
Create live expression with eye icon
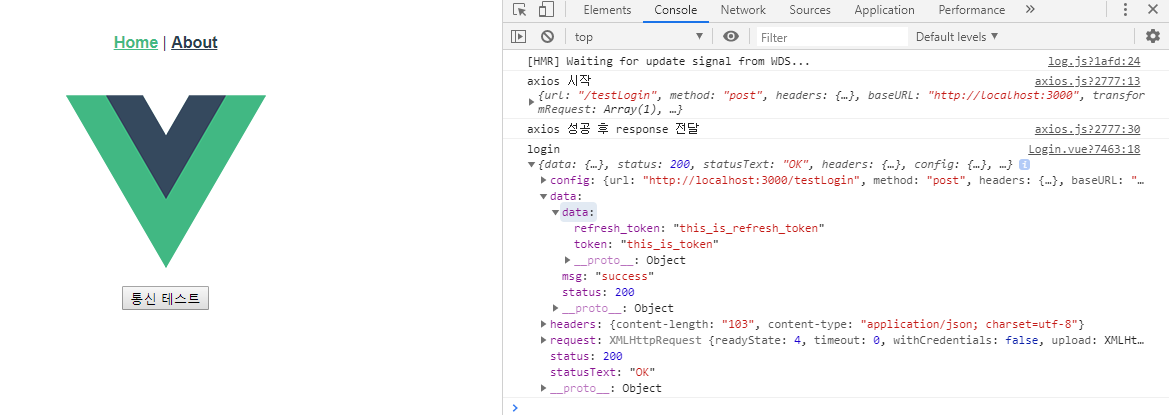click(731, 37)
